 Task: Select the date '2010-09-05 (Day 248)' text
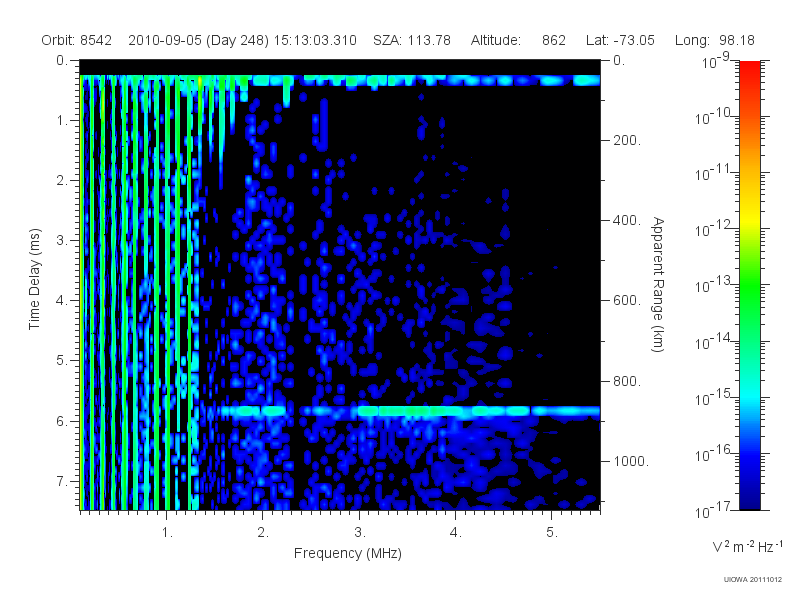click(198, 40)
